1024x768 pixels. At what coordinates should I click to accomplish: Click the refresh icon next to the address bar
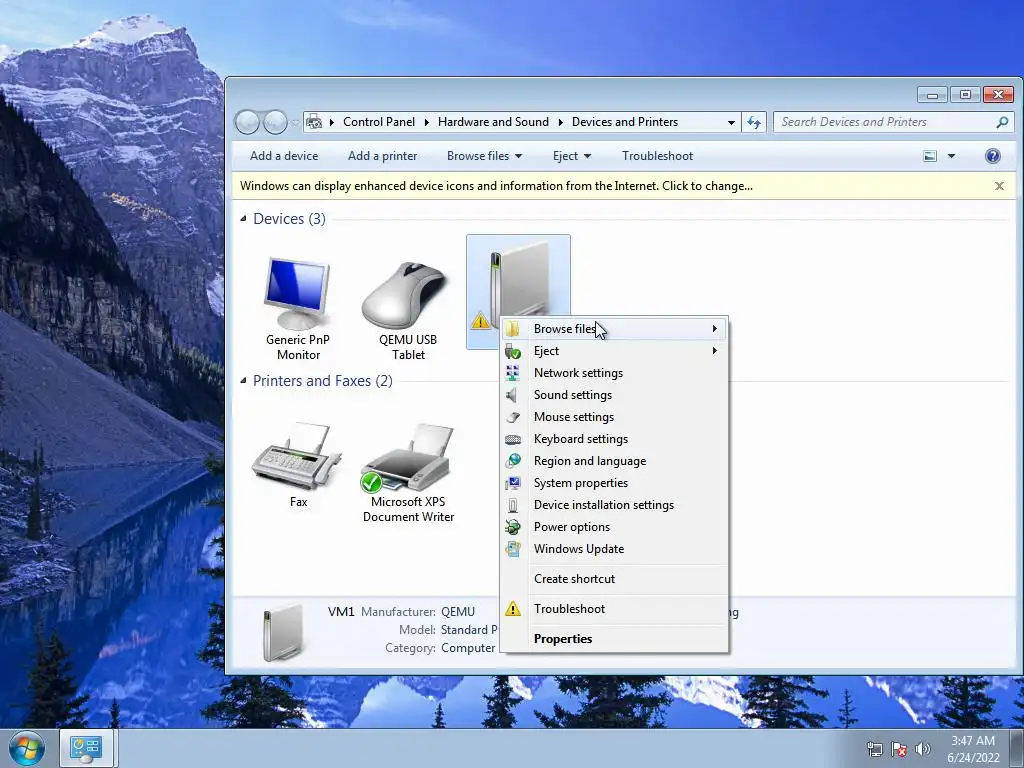754,122
